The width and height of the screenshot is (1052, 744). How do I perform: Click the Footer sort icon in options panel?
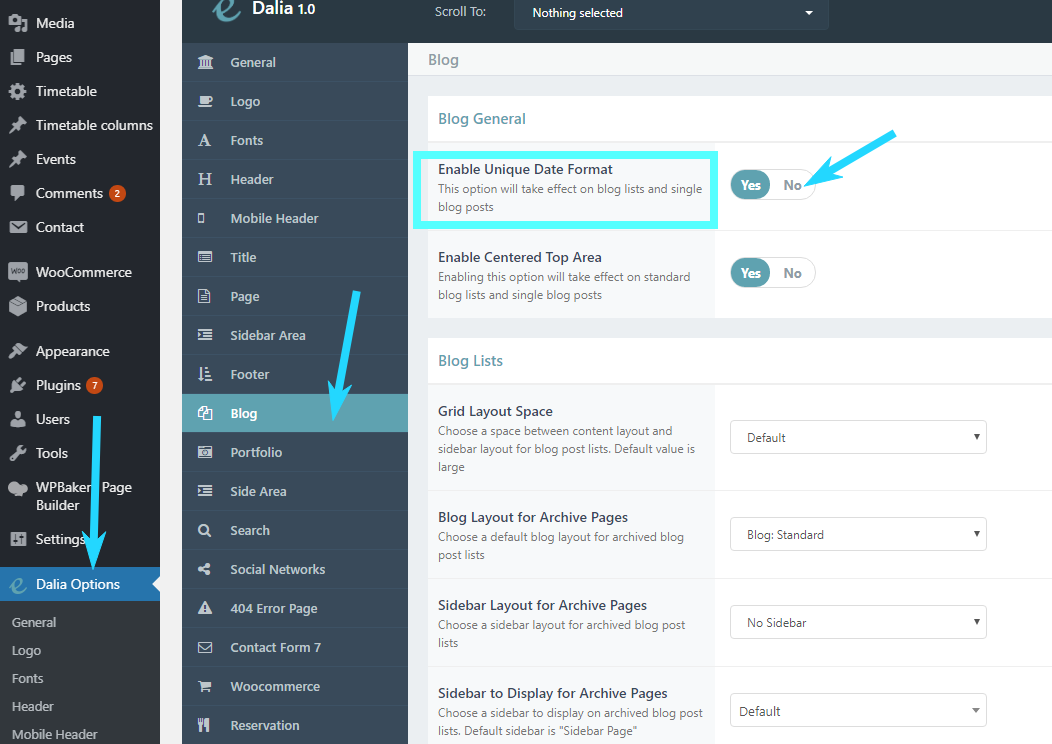tap(205, 374)
